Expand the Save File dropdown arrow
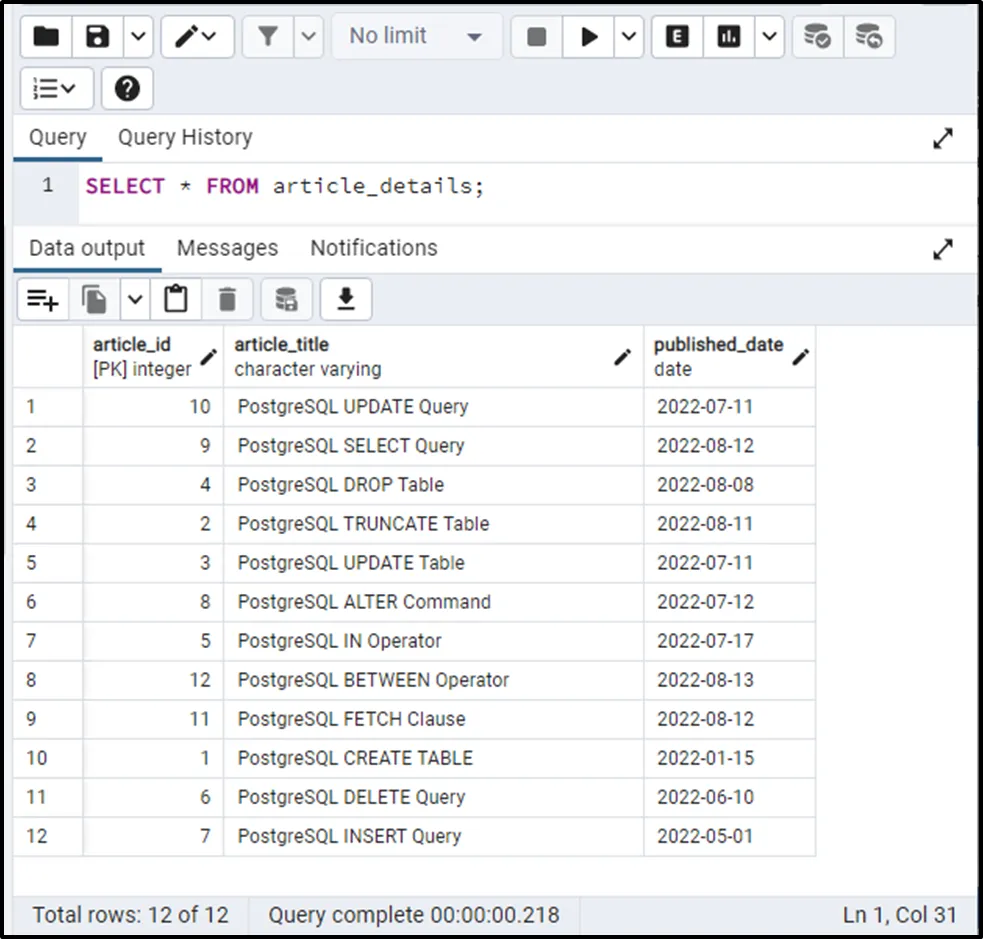Image resolution: width=983 pixels, height=939 pixels. [137, 37]
